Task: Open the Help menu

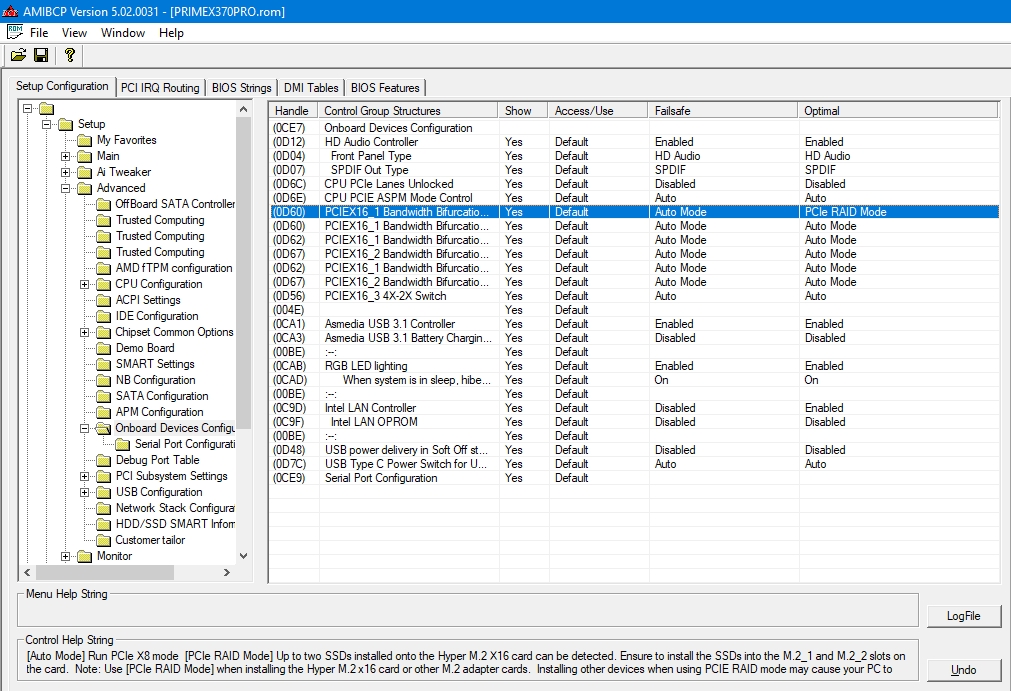Action: pos(171,33)
